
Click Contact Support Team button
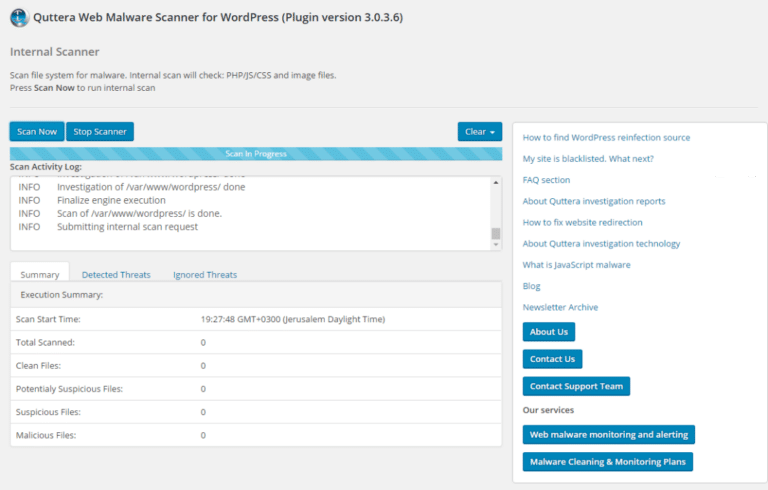tap(576, 386)
